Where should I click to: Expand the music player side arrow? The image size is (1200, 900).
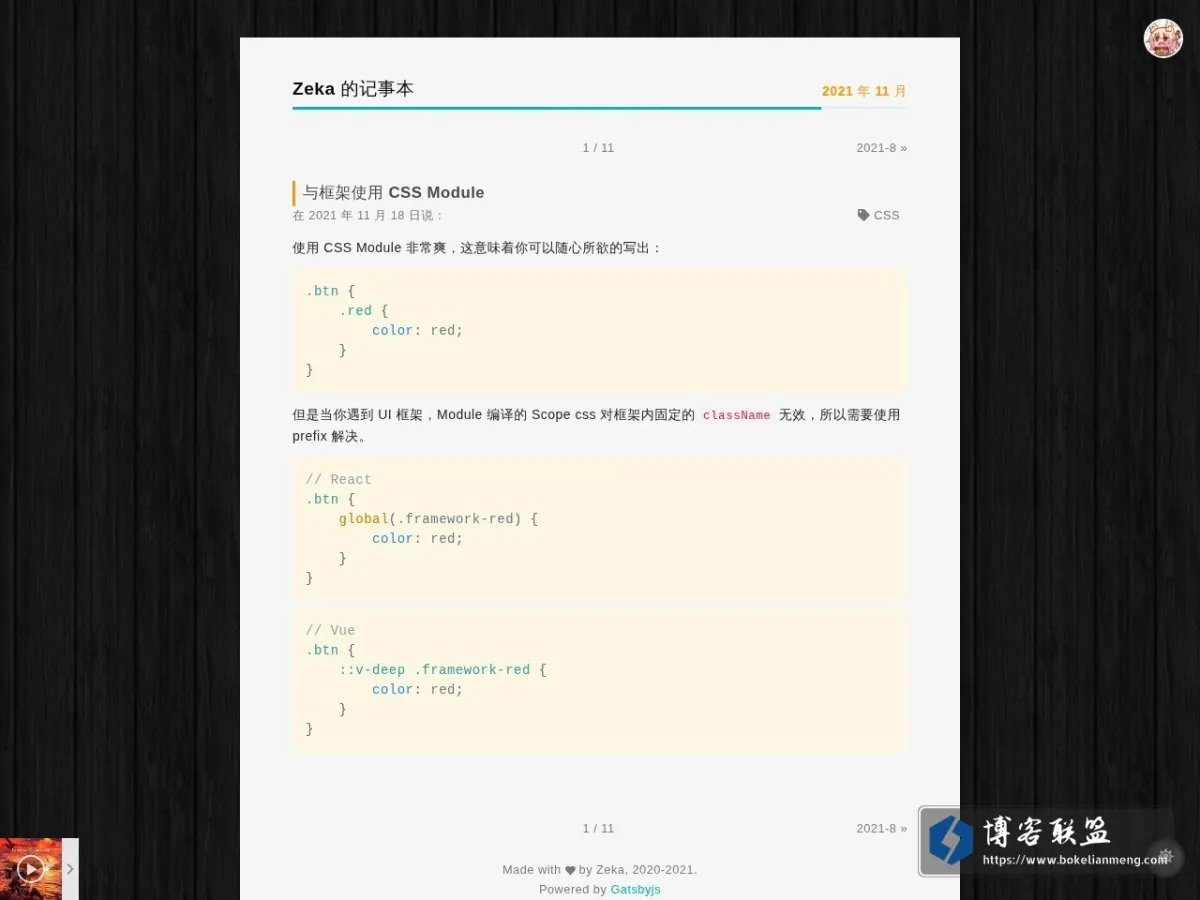(70, 869)
